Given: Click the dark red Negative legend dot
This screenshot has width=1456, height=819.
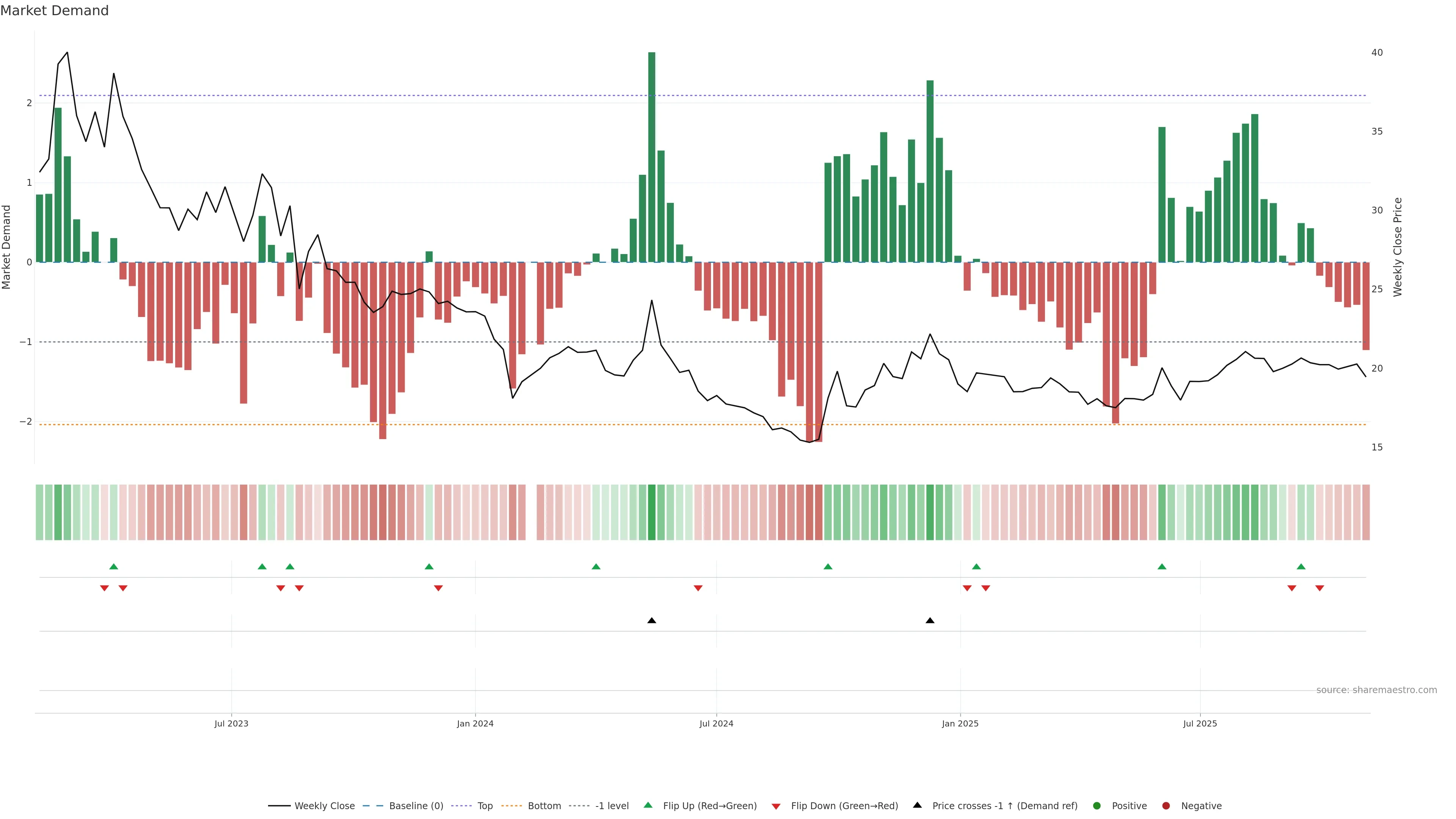Looking at the screenshot, I should click(1166, 806).
